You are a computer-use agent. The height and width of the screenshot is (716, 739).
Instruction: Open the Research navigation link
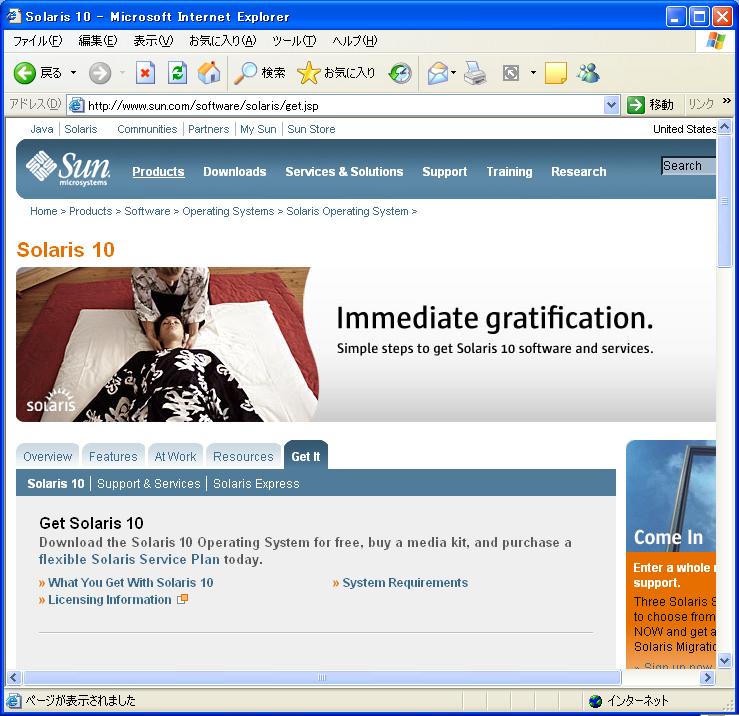pos(579,172)
